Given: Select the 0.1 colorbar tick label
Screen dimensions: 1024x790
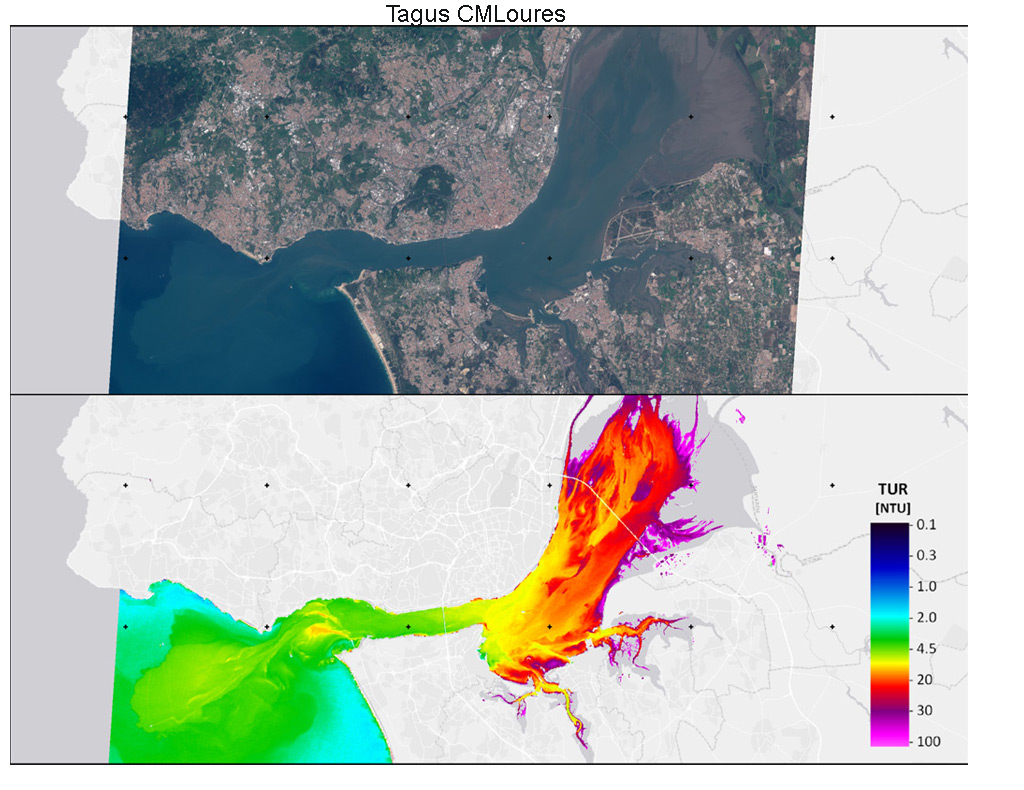Looking at the screenshot, I should click(926, 525).
